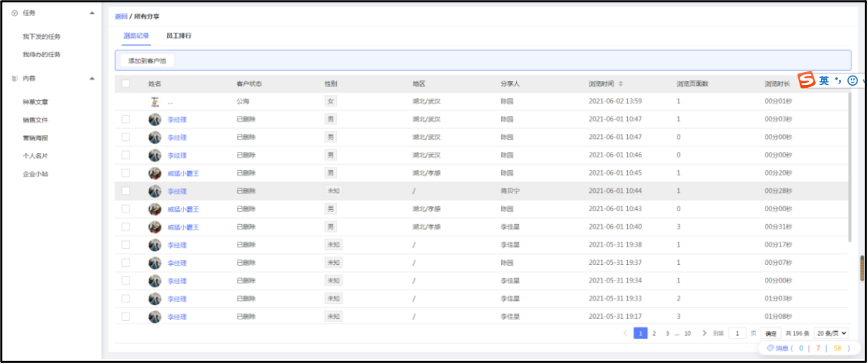Click the 消息 notification icon
This screenshot has width=868, height=364.
tap(769, 348)
